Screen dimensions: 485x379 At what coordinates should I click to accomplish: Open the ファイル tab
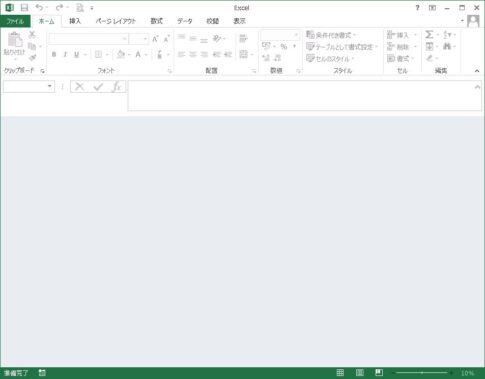pyautogui.click(x=15, y=21)
